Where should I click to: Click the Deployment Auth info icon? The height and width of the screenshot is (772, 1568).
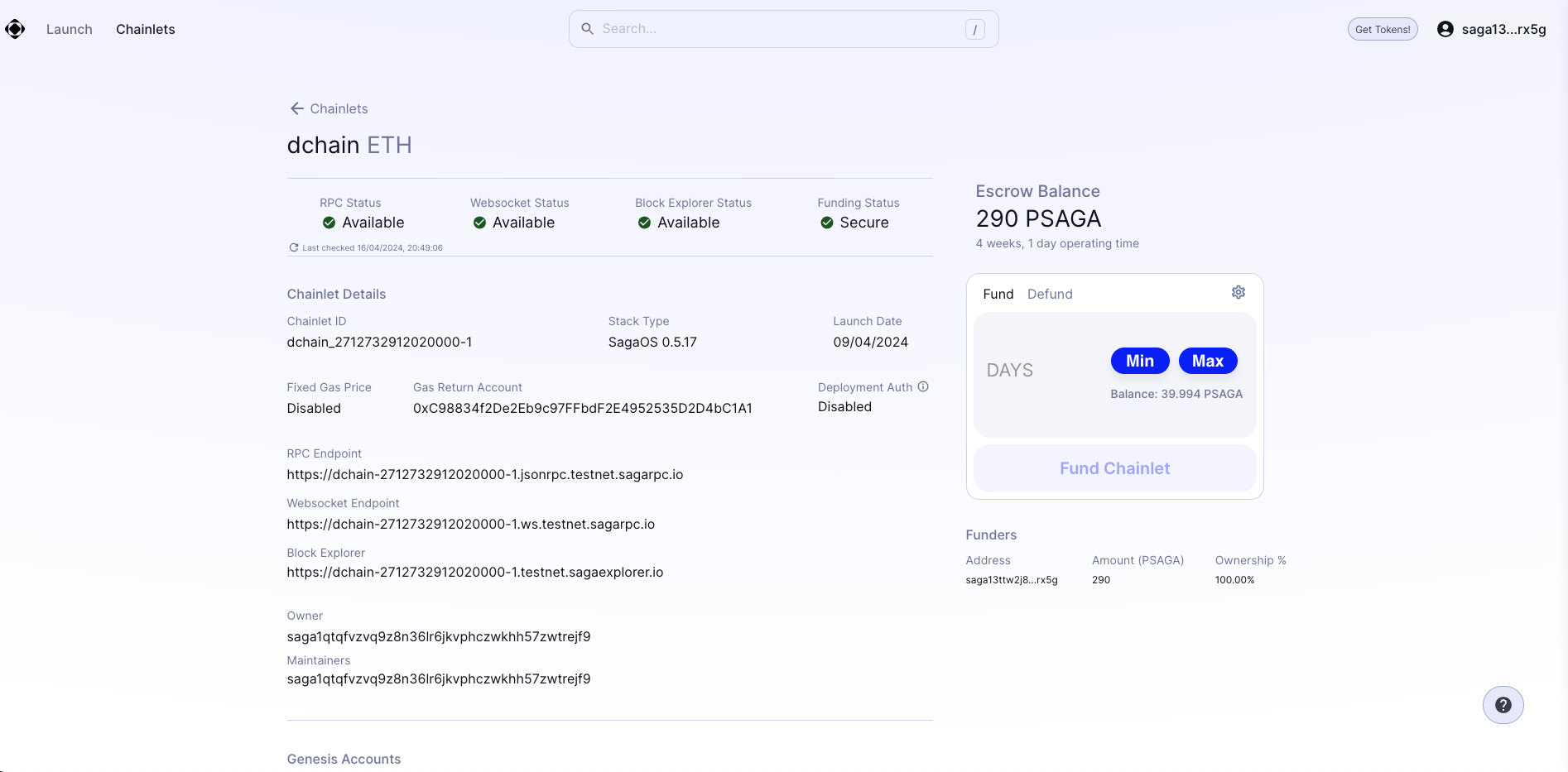pyautogui.click(x=923, y=386)
